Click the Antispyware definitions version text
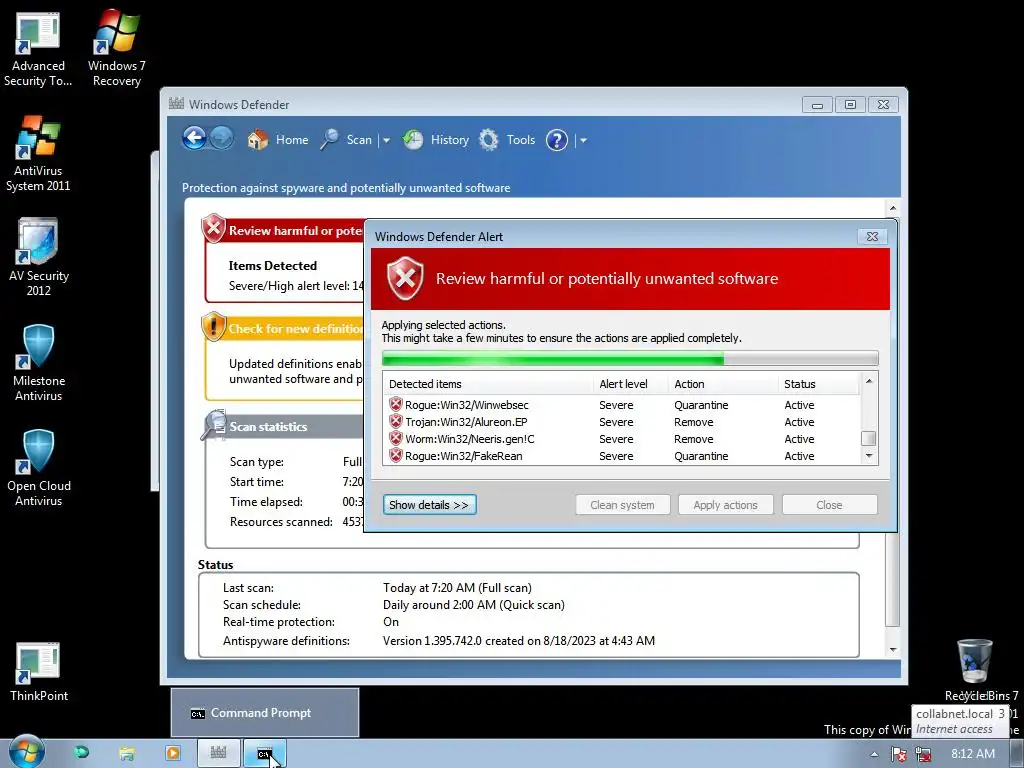The height and width of the screenshot is (768, 1024). pos(519,641)
